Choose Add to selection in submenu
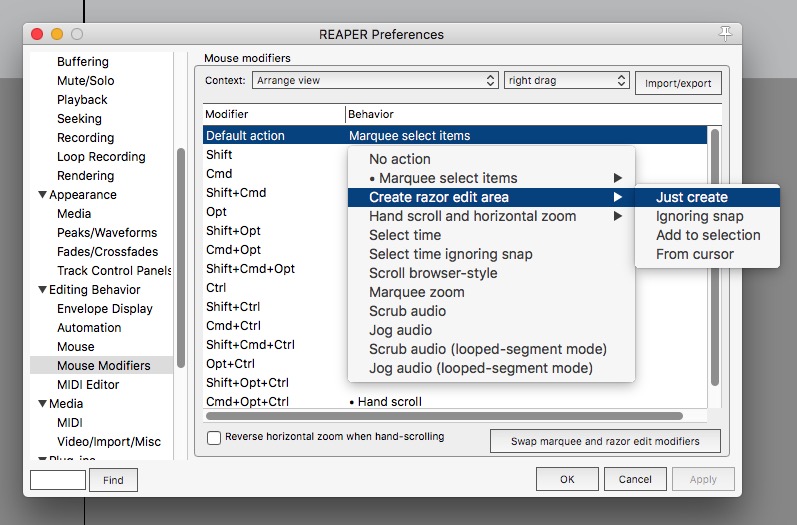 (x=707, y=235)
